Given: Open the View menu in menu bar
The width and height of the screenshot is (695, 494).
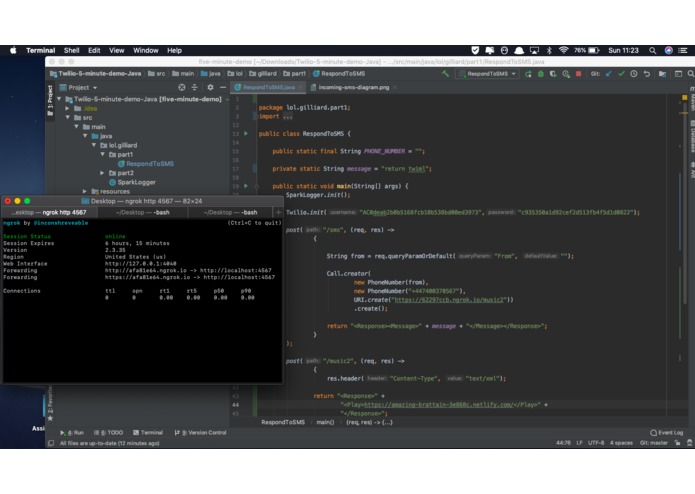Looking at the screenshot, I should (117, 51).
